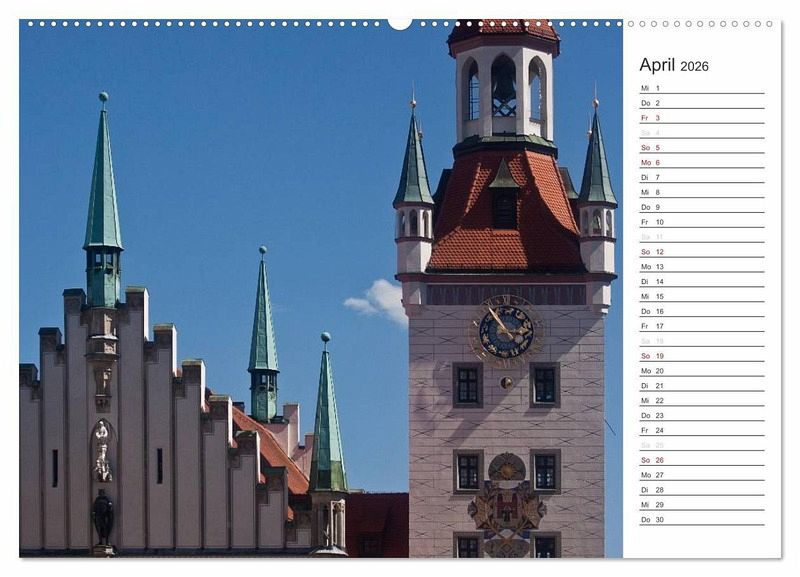The width and height of the screenshot is (800, 577).
Task: Select the "Di 28" day row
Action: pos(702,490)
